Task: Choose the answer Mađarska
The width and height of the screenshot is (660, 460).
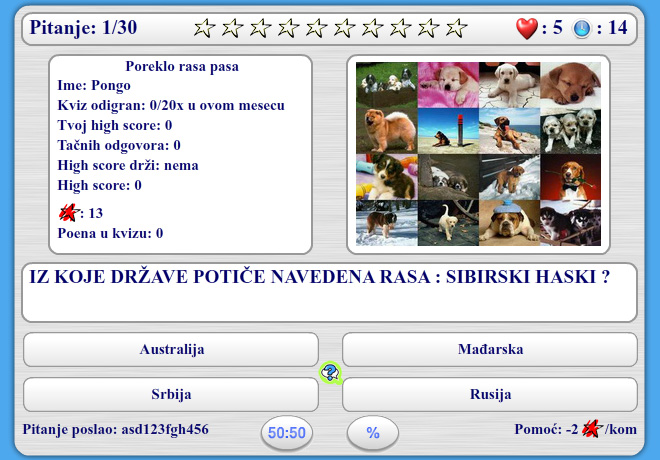Action: pos(490,350)
